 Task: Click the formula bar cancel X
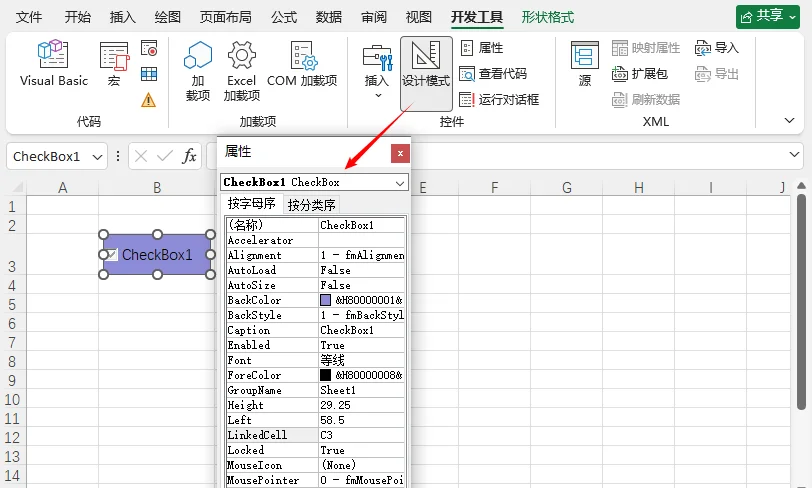pyautogui.click(x=141, y=156)
